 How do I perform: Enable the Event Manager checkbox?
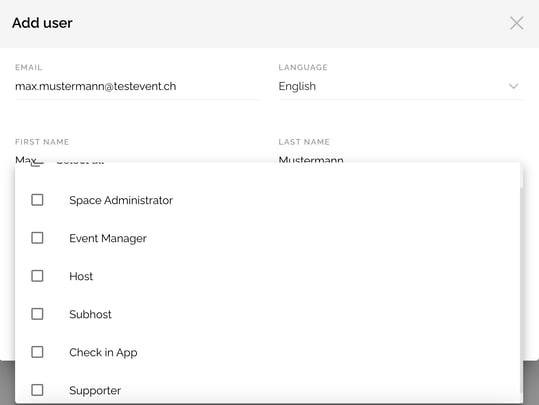(37, 238)
